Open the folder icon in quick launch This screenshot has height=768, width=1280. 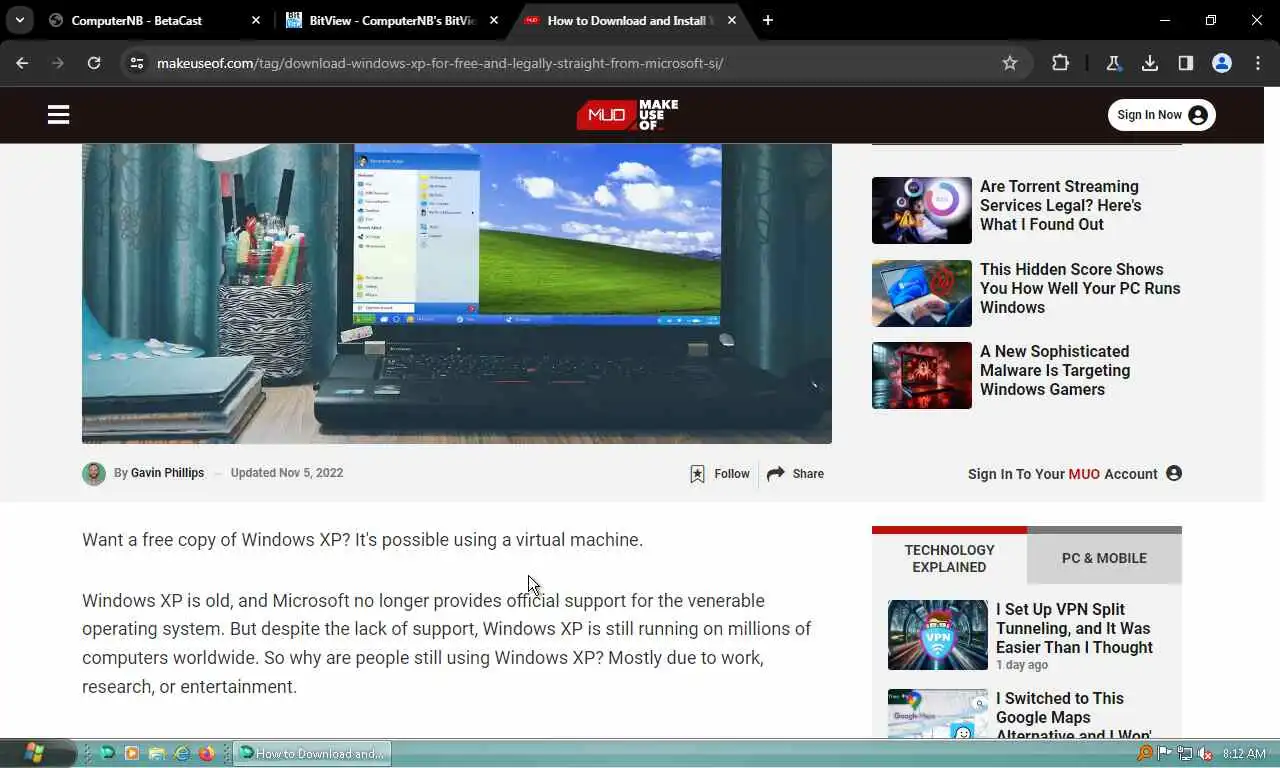(157, 753)
